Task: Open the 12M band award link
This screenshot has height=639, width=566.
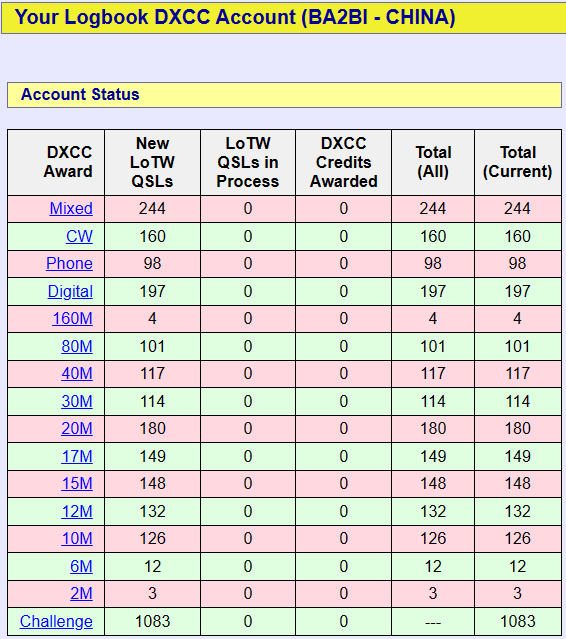Action: 77,511
